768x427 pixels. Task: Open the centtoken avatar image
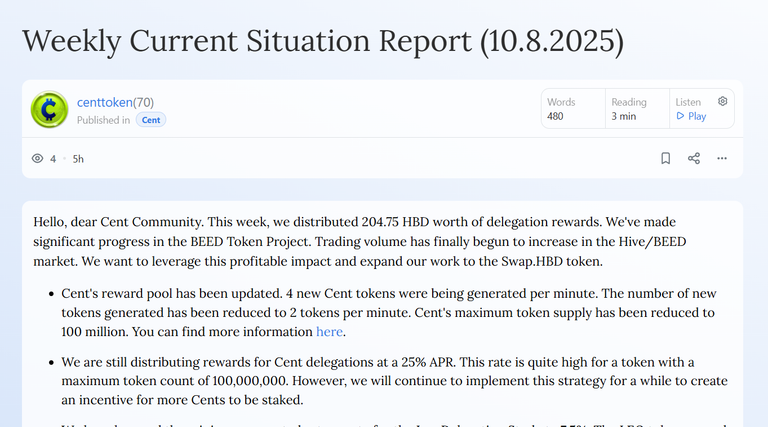[x=49, y=109]
